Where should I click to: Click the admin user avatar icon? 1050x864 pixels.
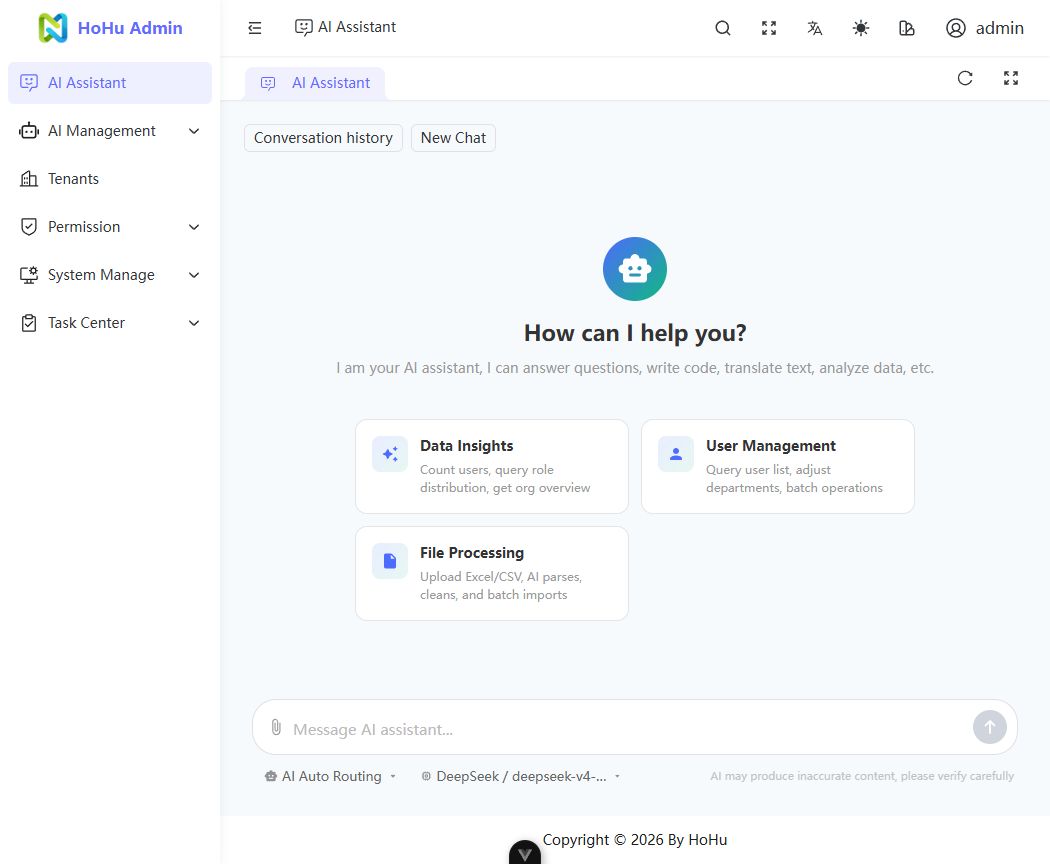point(956,27)
